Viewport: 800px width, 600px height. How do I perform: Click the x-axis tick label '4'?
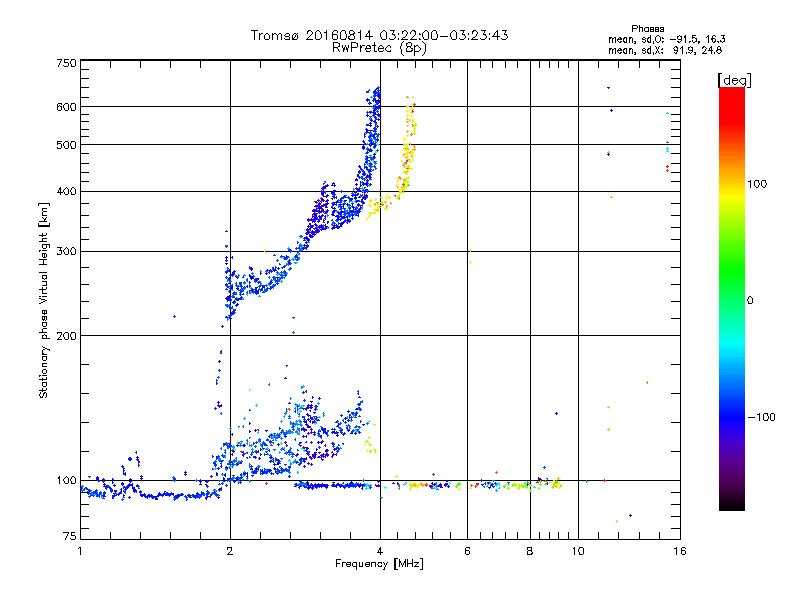(380, 551)
